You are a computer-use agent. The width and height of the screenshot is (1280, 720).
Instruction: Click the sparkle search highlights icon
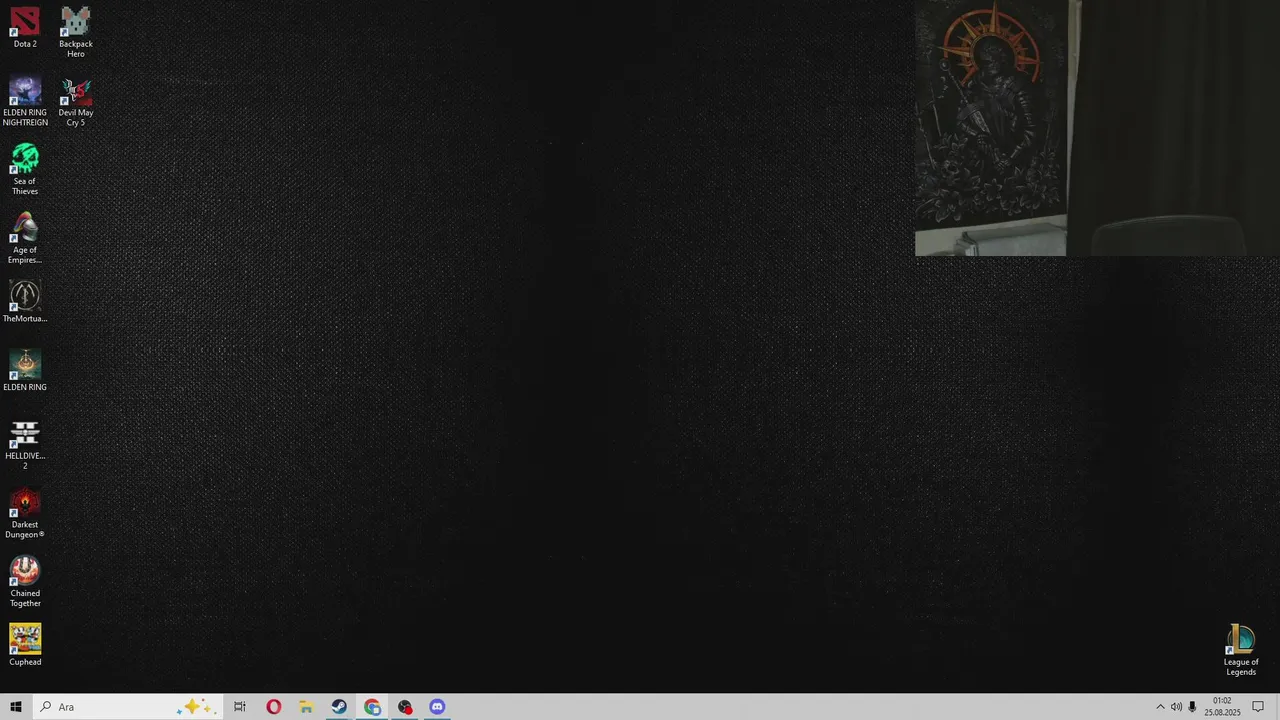[195, 707]
